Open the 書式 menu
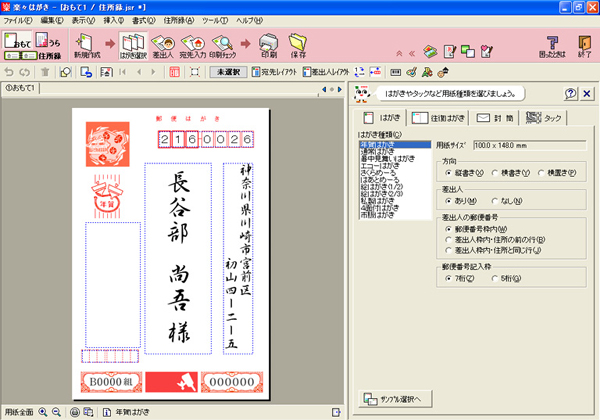Image resolution: width=600 pixels, height=420 pixels. click(x=143, y=20)
